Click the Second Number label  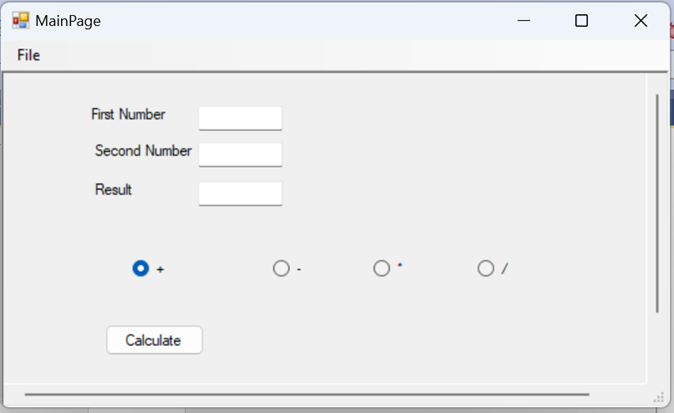coord(143,151)
